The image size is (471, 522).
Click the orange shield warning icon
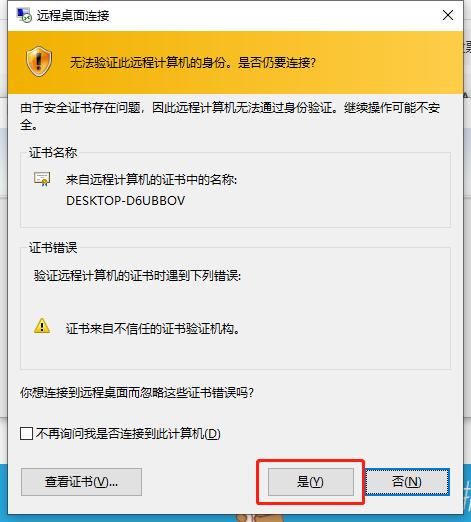[39, 61]
